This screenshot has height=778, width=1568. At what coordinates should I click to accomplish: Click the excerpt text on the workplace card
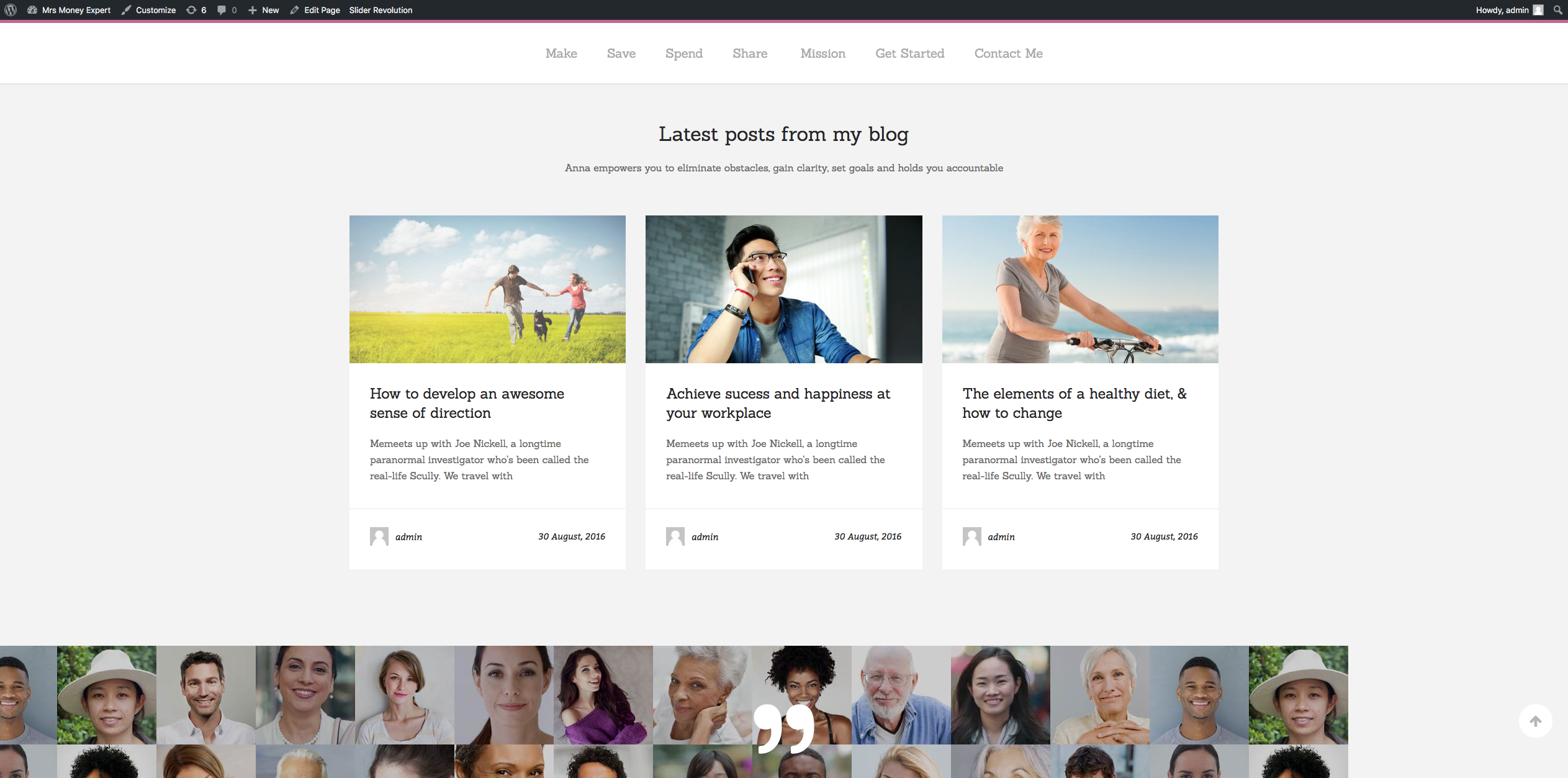pyautogui.click(x=775, y=459)
